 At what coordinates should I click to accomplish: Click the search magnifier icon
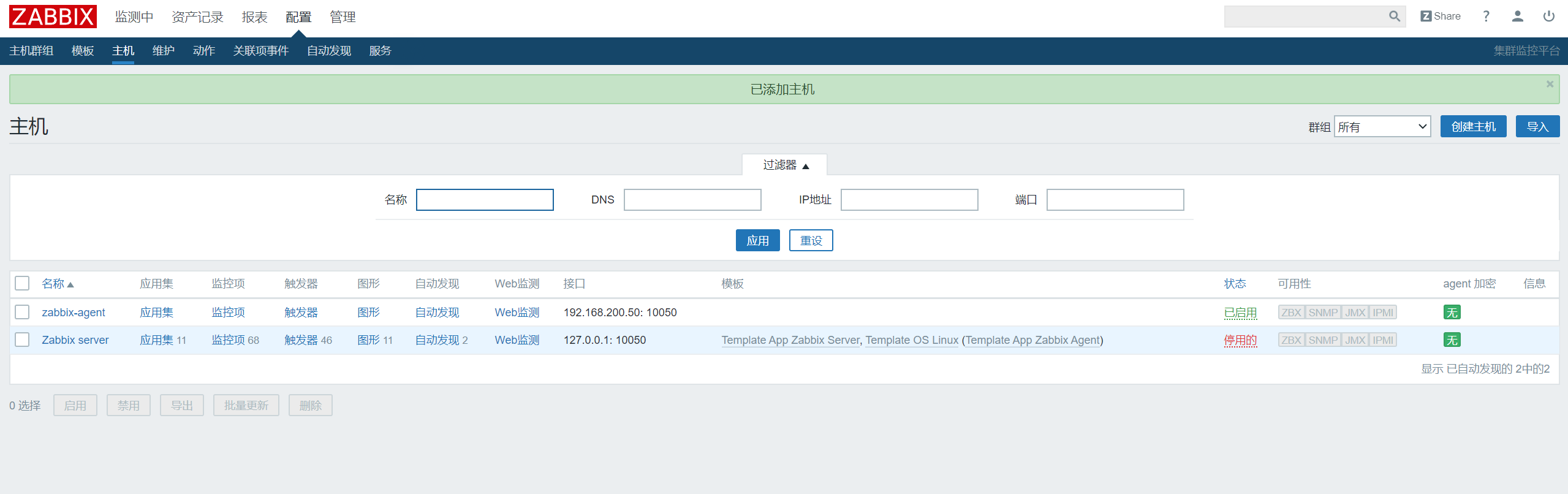click(x=1395, y=17)
